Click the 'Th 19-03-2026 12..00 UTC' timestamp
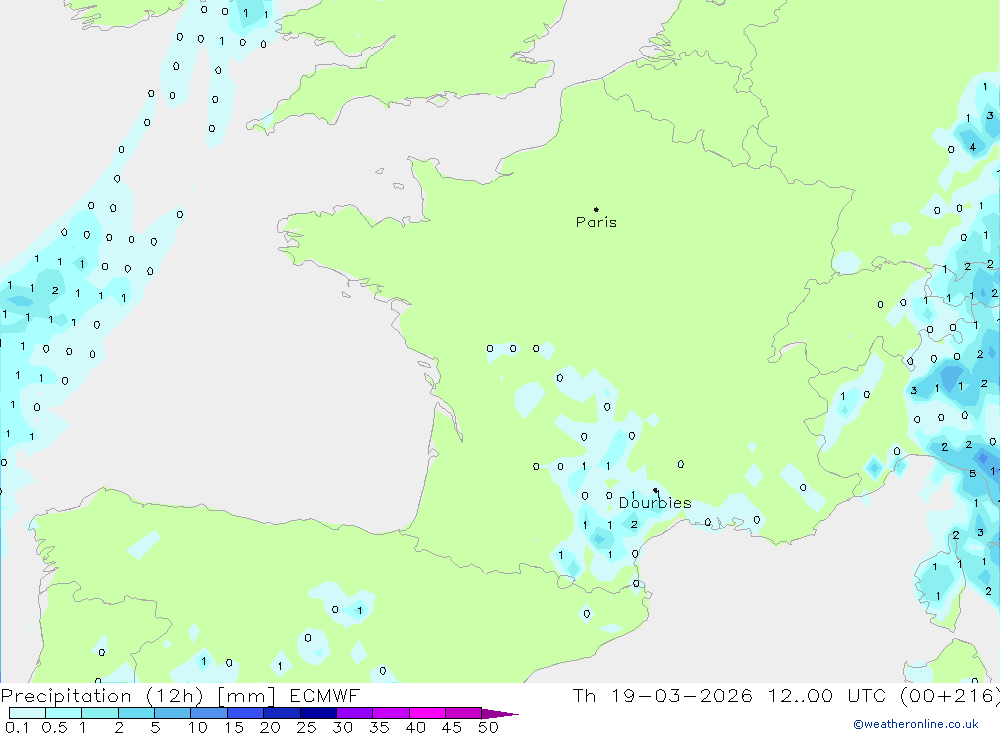Image resolution: width=1000 pixels, height=733 pixels. coord(732,695)
